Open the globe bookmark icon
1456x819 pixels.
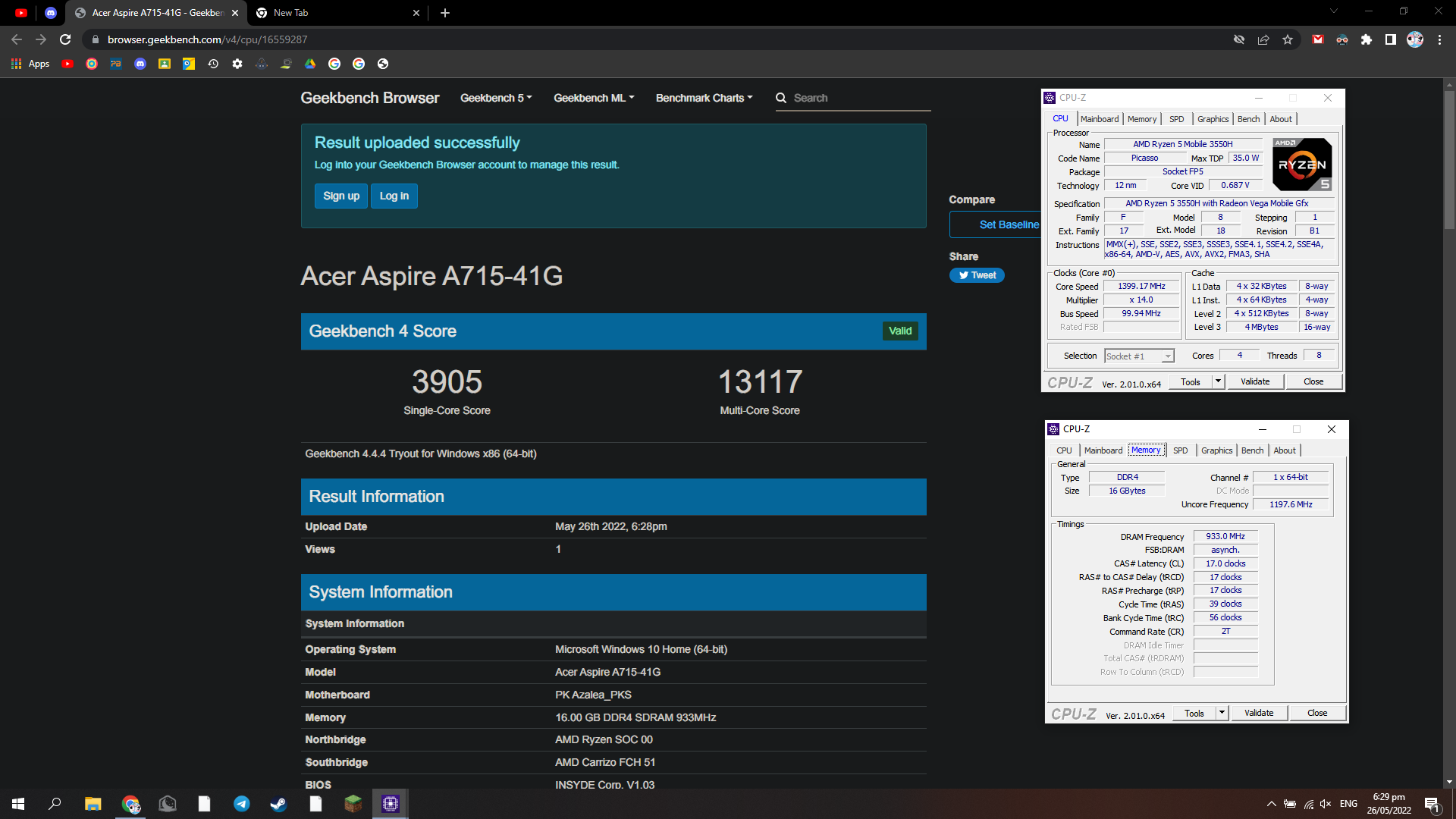point(383,64)
